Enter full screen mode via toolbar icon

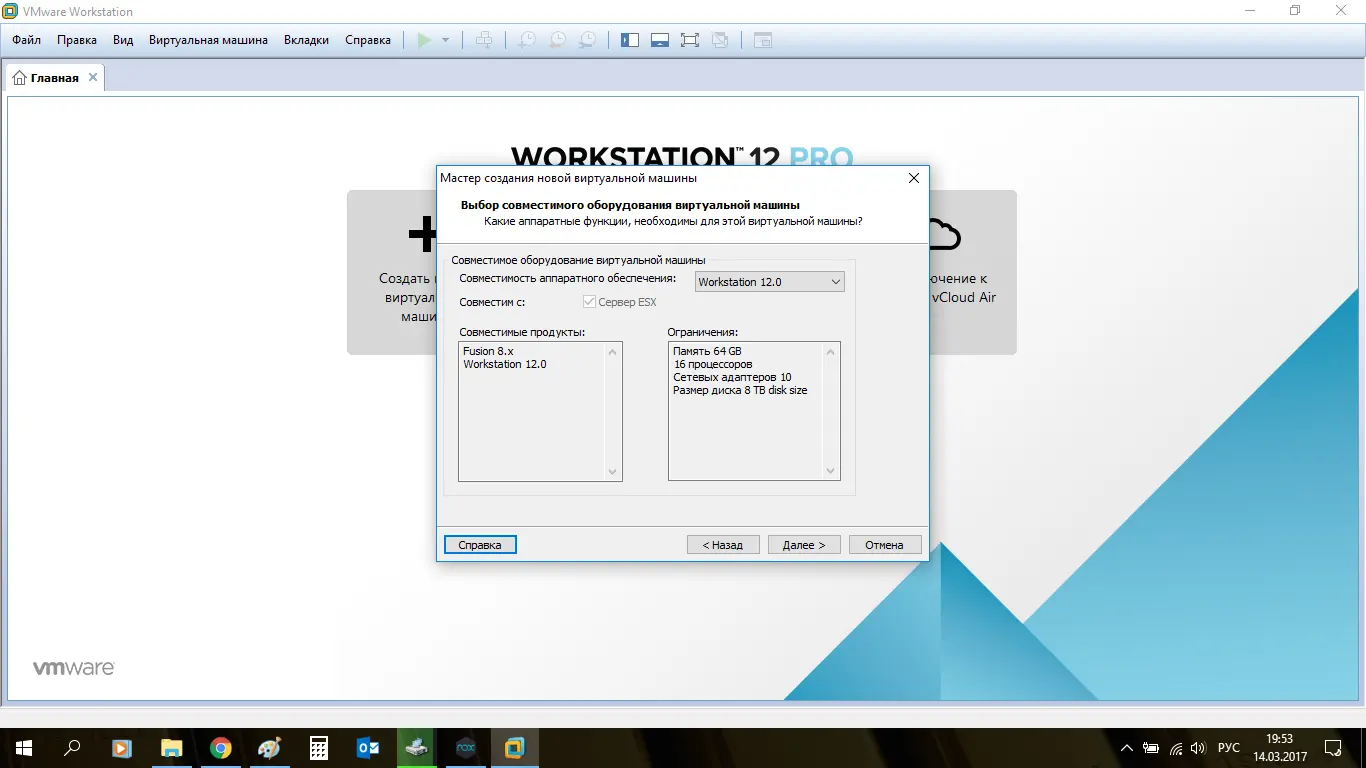click(x=689, y=40)
